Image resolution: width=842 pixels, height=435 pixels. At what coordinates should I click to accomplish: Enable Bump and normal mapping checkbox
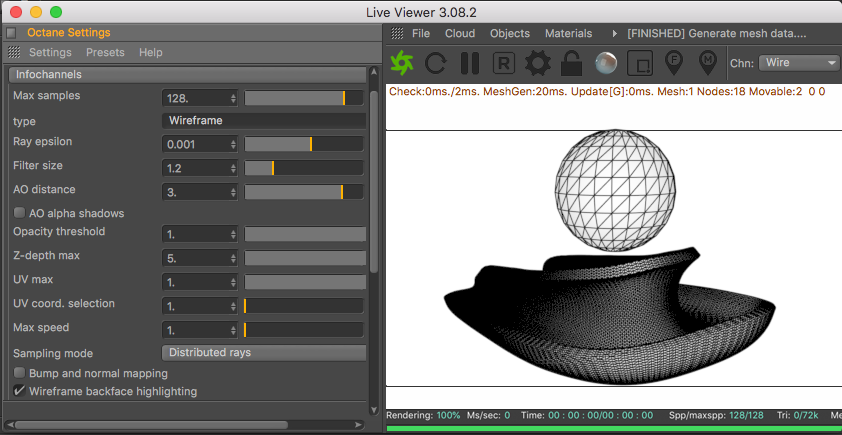click(20, 373)
